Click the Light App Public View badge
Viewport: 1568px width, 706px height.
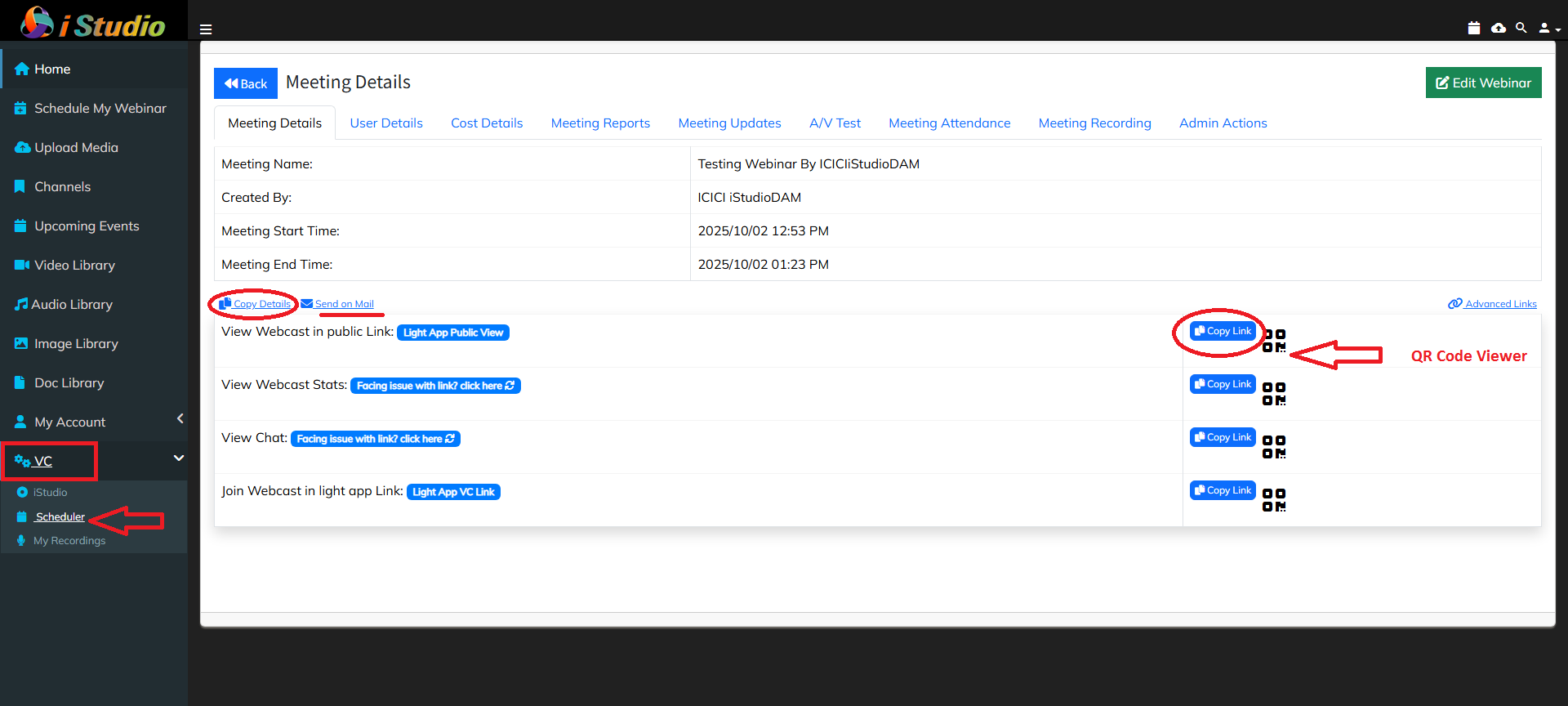click(453, 333)
